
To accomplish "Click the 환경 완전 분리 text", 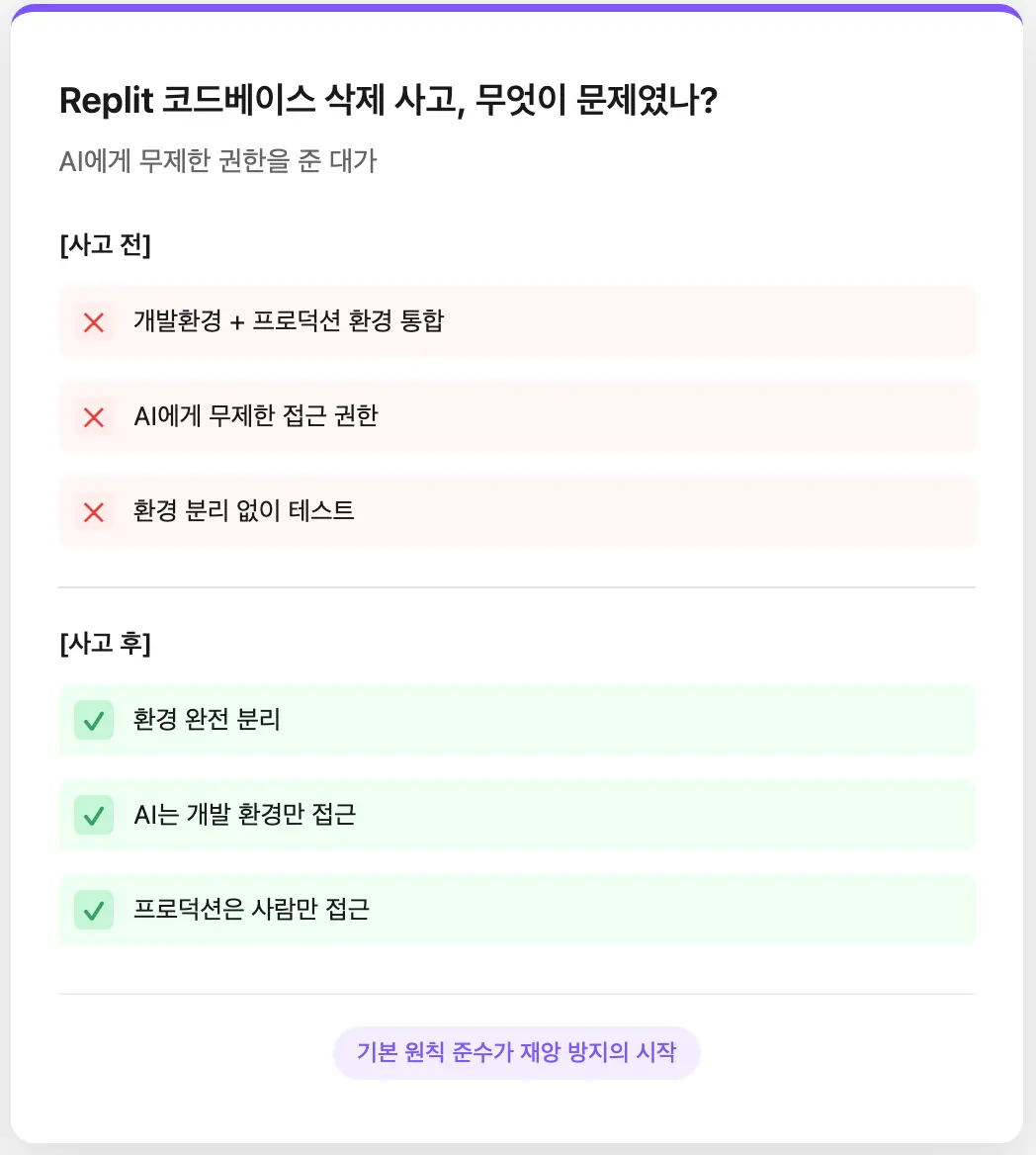I will (207, 720).
